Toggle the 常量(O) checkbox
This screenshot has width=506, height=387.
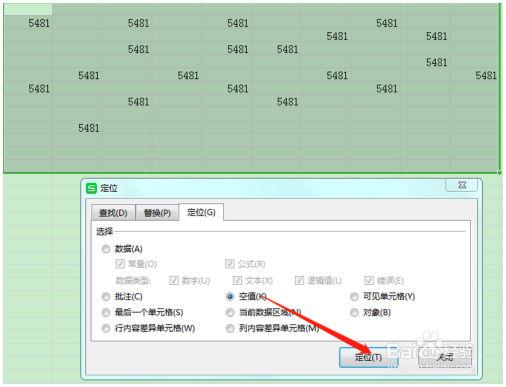120,264
